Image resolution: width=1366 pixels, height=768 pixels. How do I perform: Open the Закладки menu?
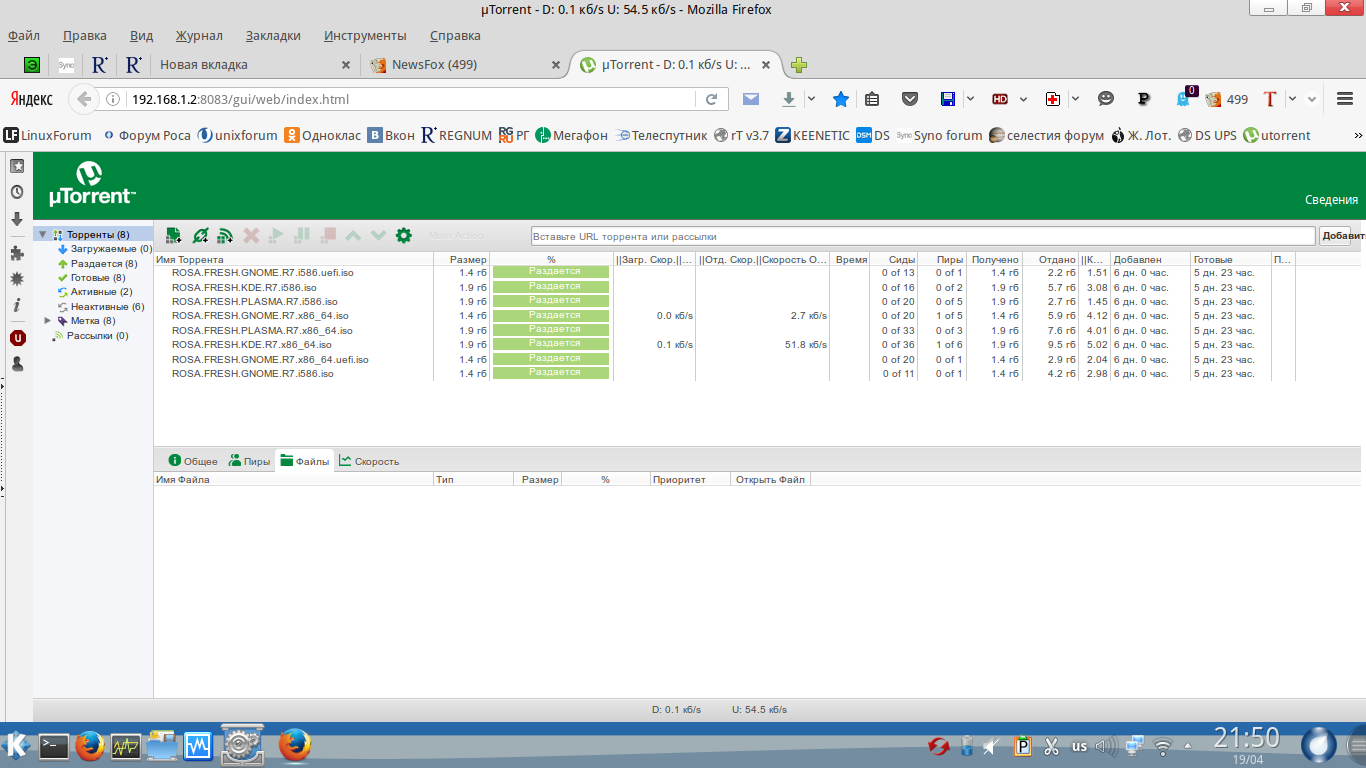click(273, 36)
